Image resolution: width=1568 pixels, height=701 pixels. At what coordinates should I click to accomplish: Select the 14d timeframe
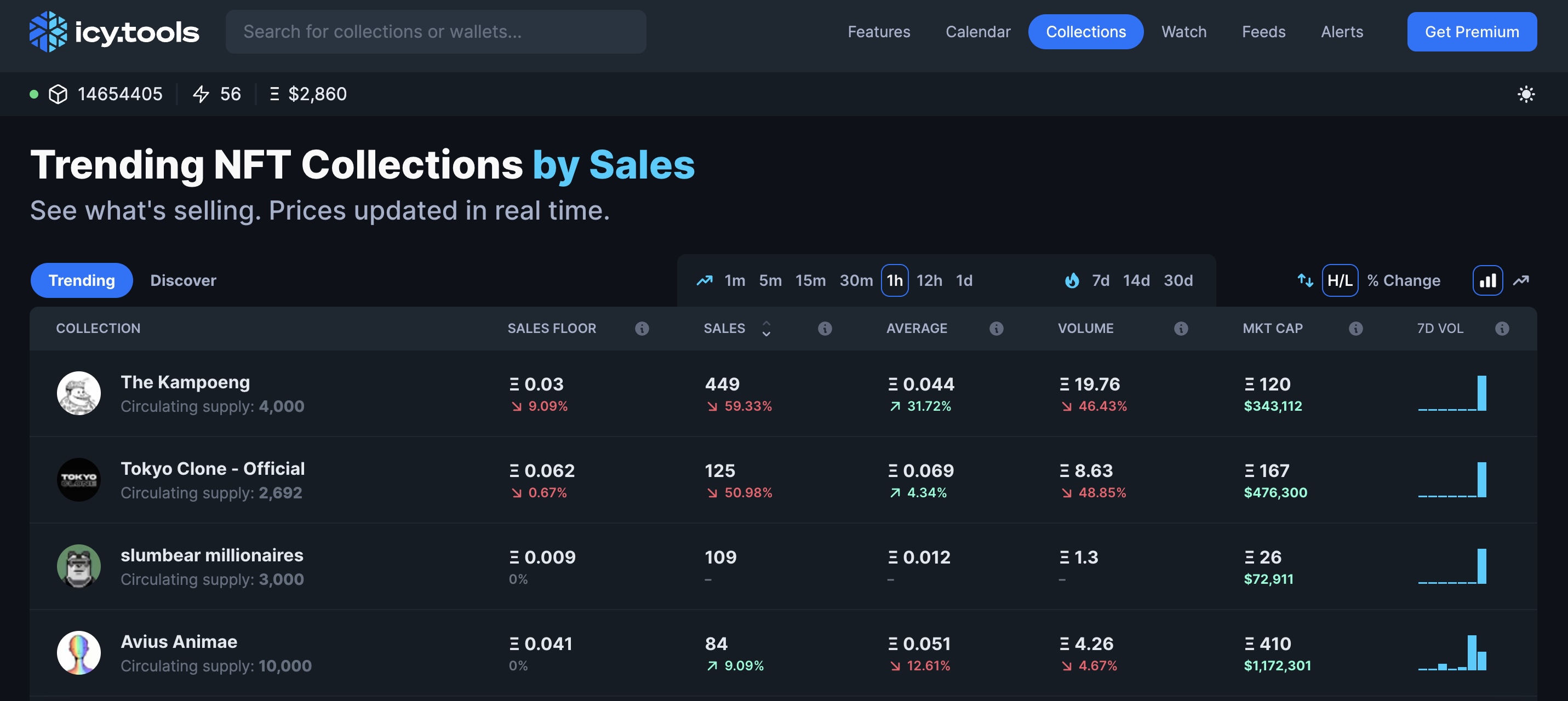[1136, 280]
